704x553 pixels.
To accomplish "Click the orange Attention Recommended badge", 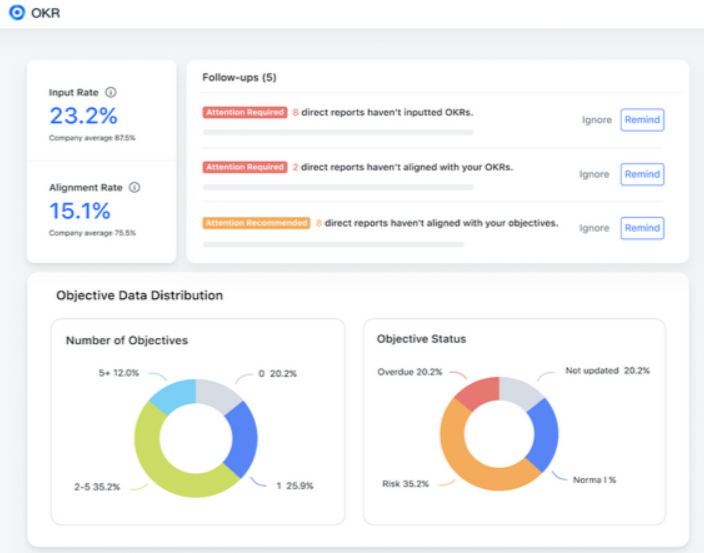I will 256,223.
